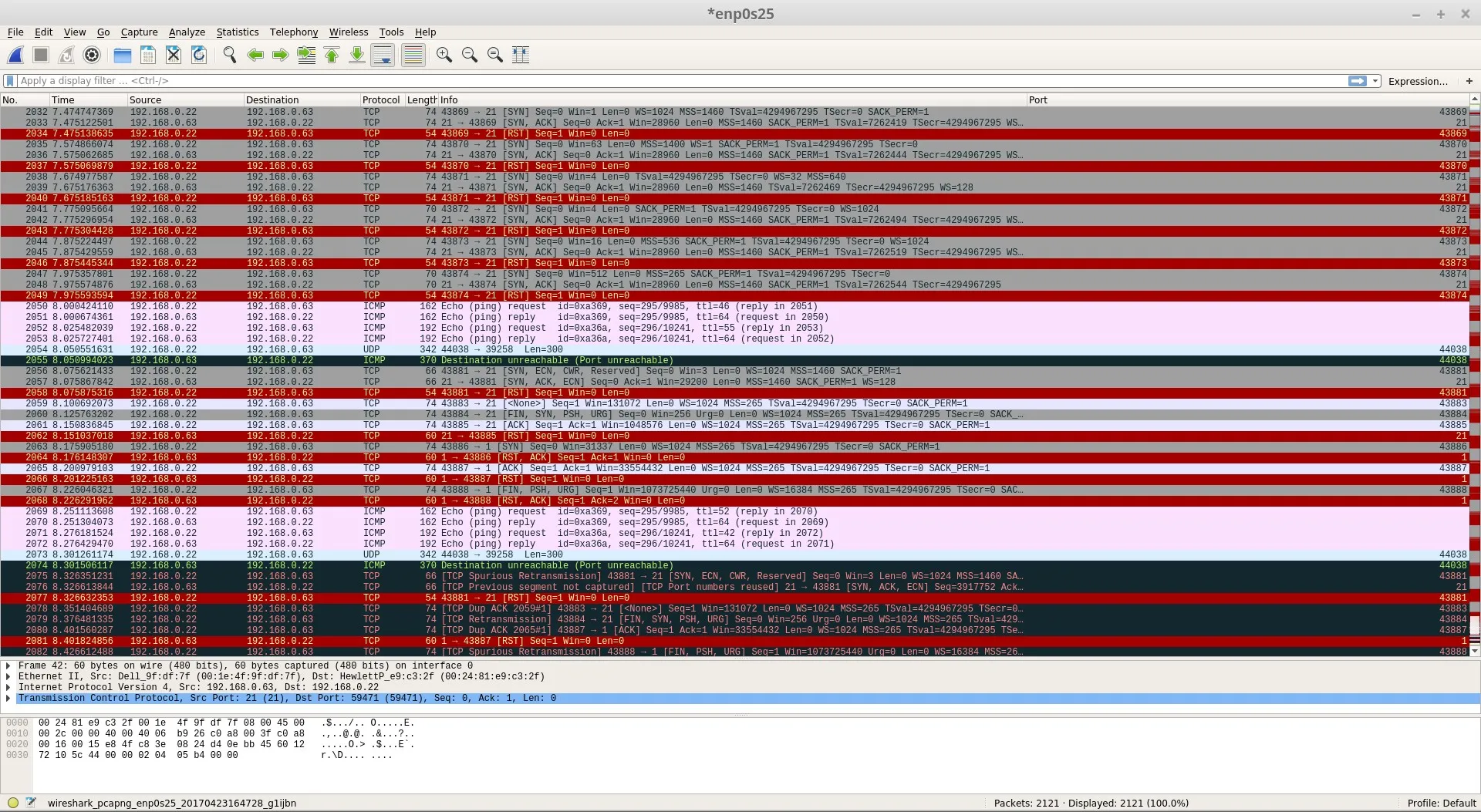Expand the Ethernet II frame details

tap(8, 676)
